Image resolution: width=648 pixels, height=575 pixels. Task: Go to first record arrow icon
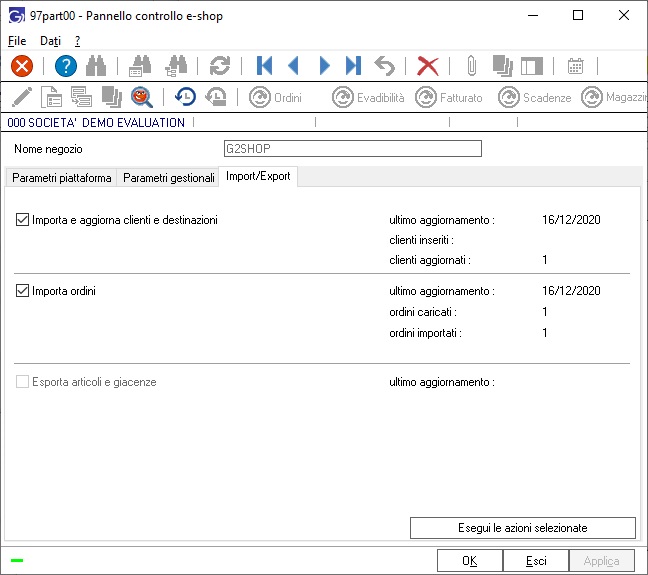pyautogui.click(x=264, y=66)
